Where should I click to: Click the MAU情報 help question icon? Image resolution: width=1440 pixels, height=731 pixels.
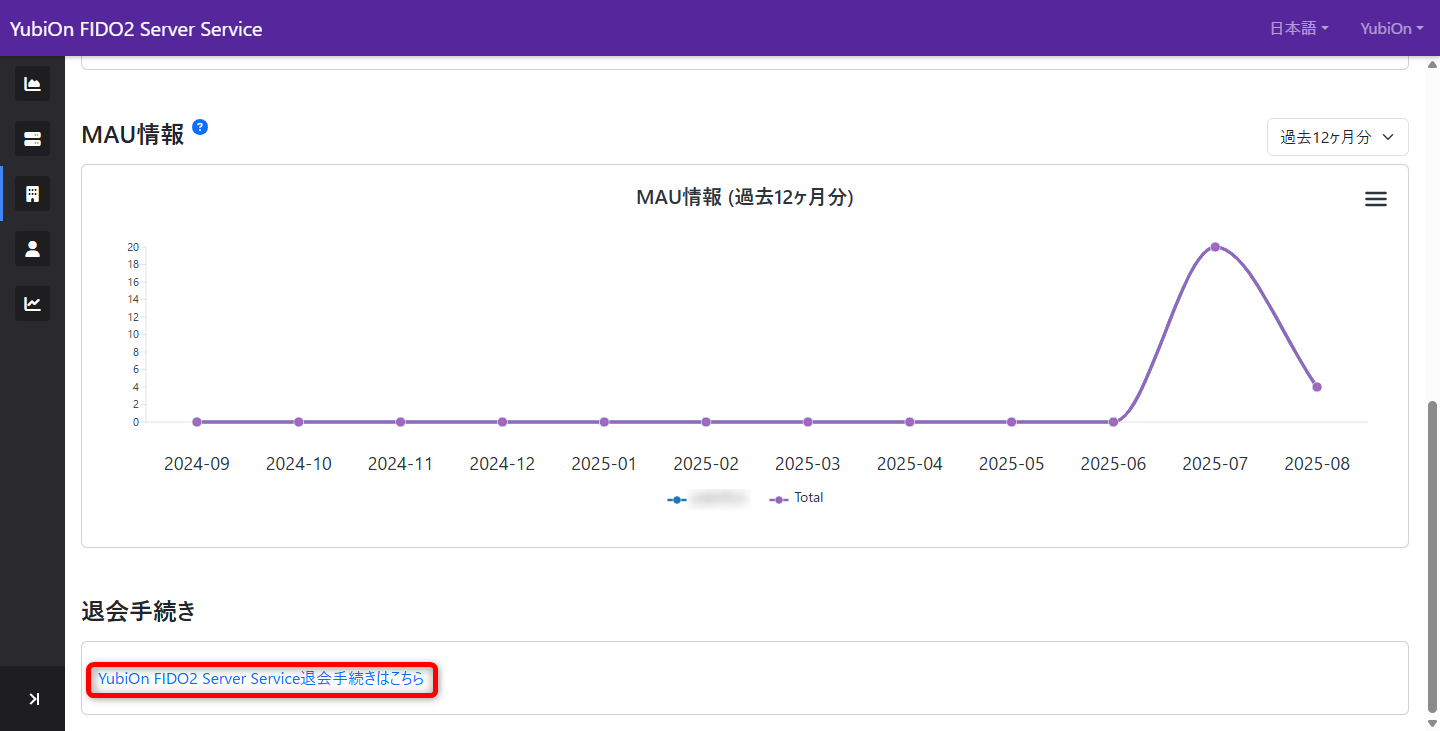coord(200,127)
